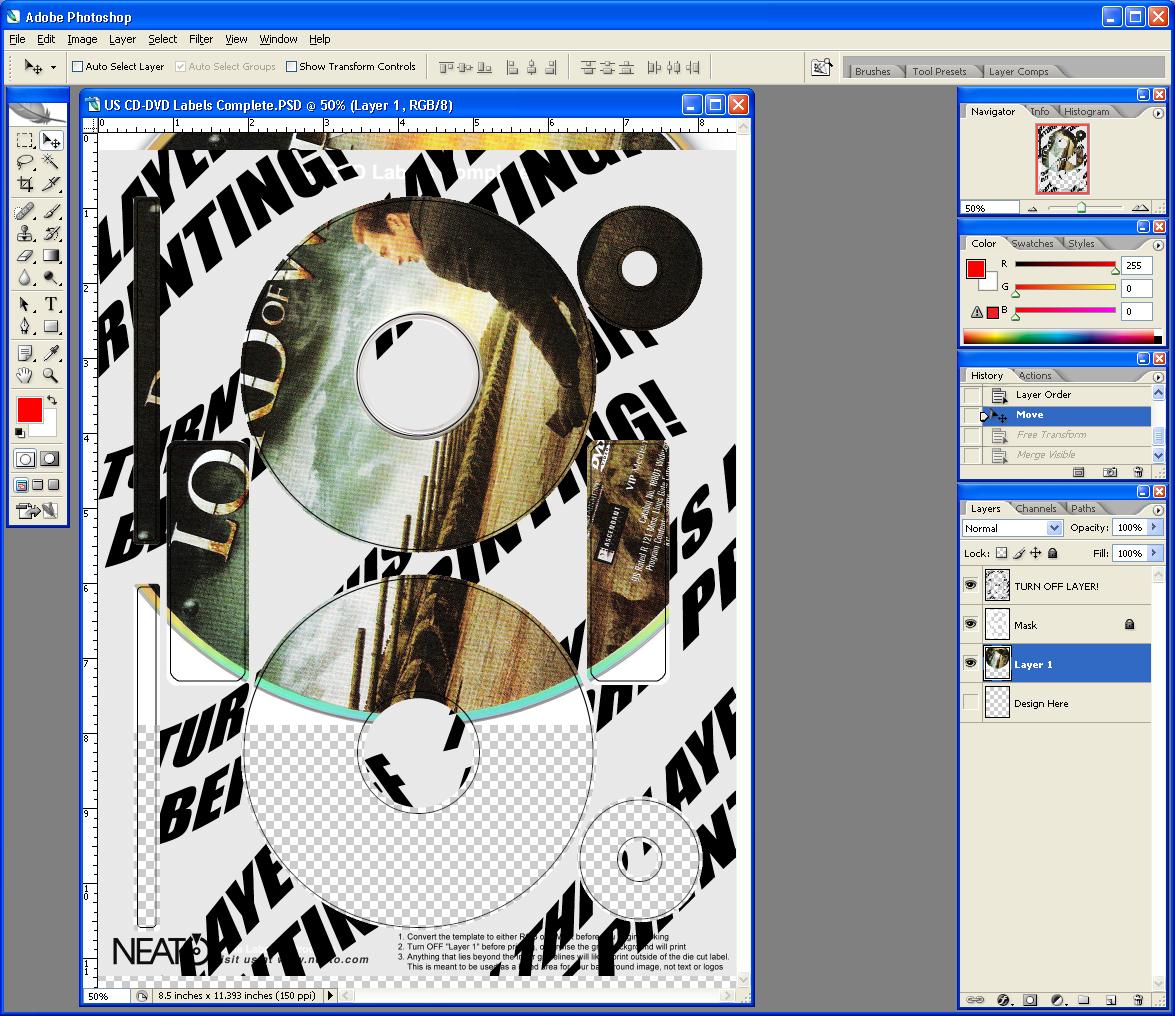Enable Show Transform Controls checkbox
The width and height of the screenshot is (1175, 1016).
click(x=292, y=67)
